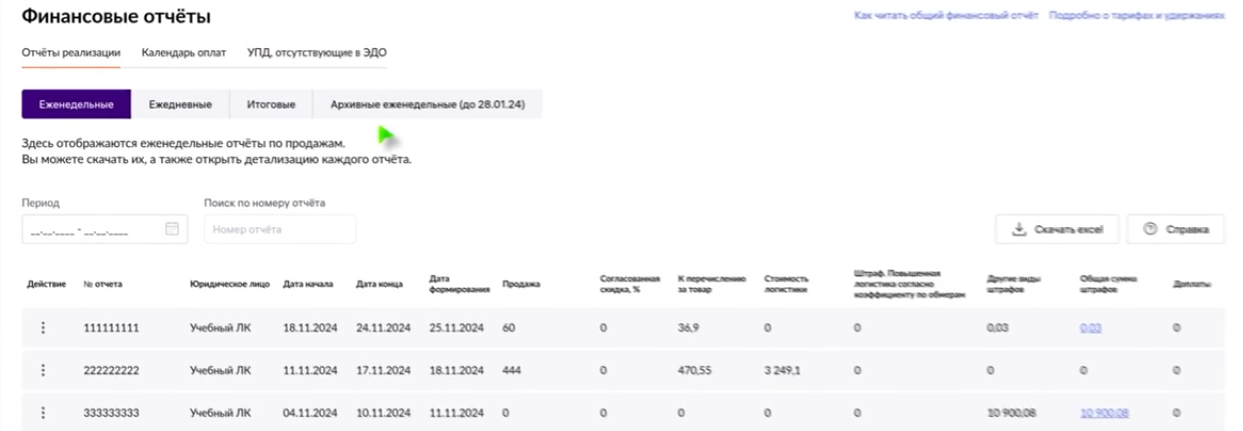Click the 0,03 total fines link
The width and height of the screenshot is (1243, 431).
(1090, 327)
